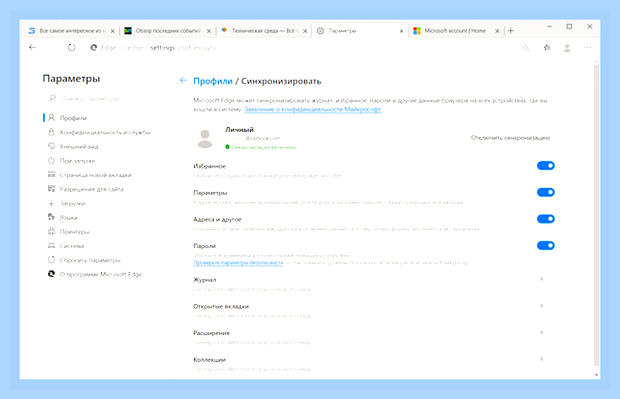
Task: Toggle the Избранное sync switch
Action: tap(546, 166)
